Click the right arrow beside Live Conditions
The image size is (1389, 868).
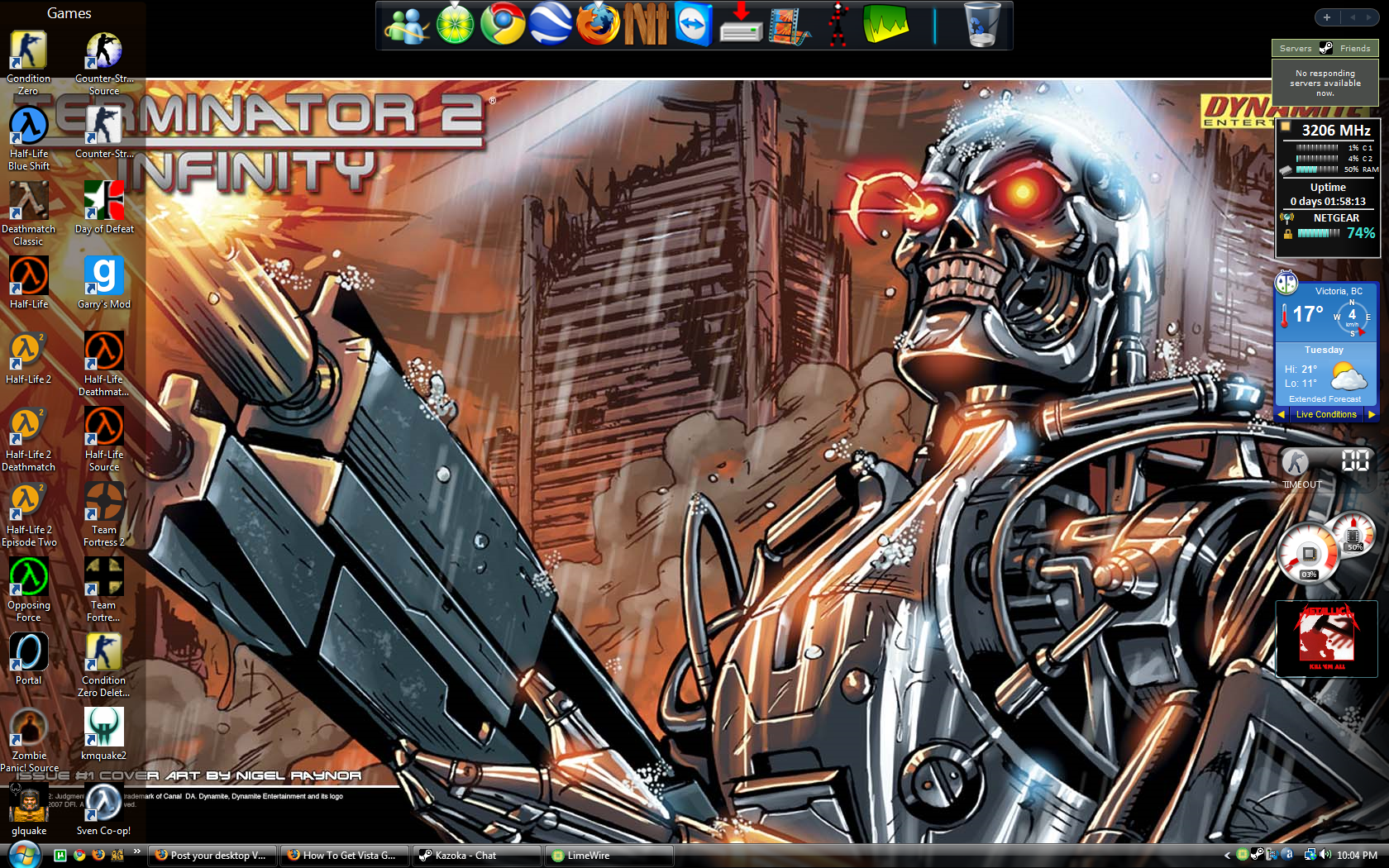coord(1372,414)
